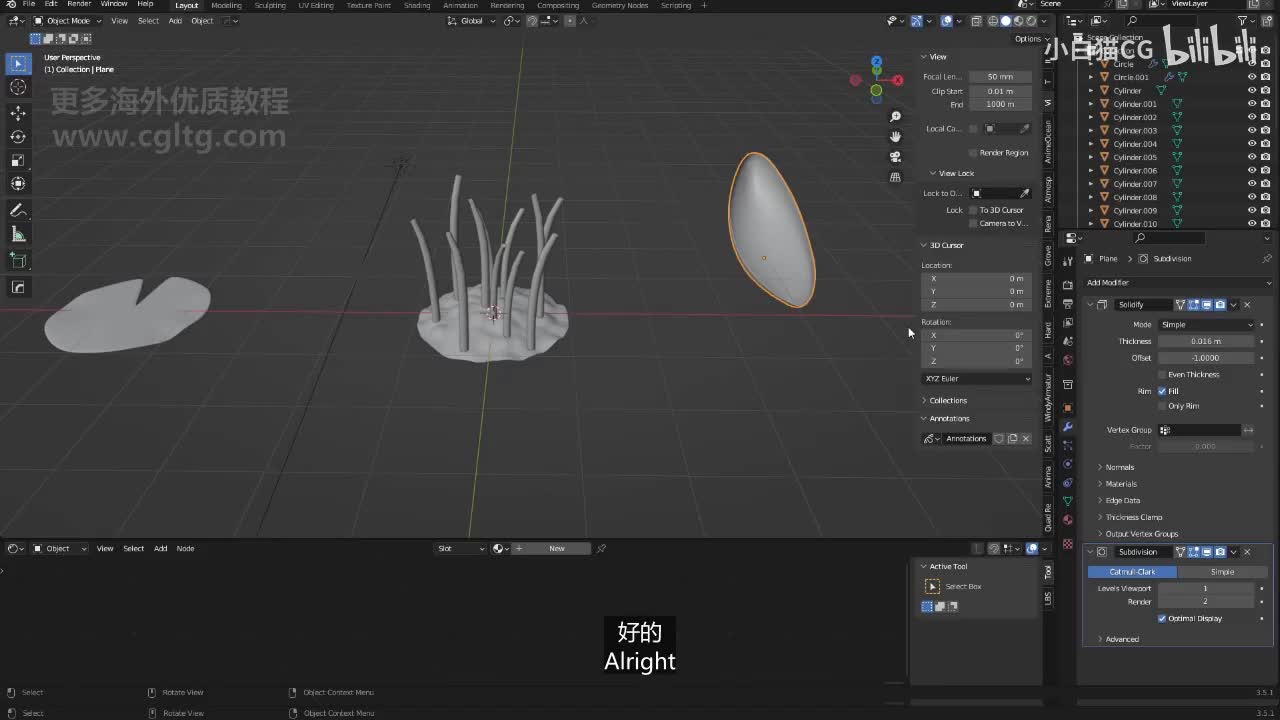Adjust the Solidify Thickness field
This screenshot has width=1280, height=720.
click(1206, 341)
